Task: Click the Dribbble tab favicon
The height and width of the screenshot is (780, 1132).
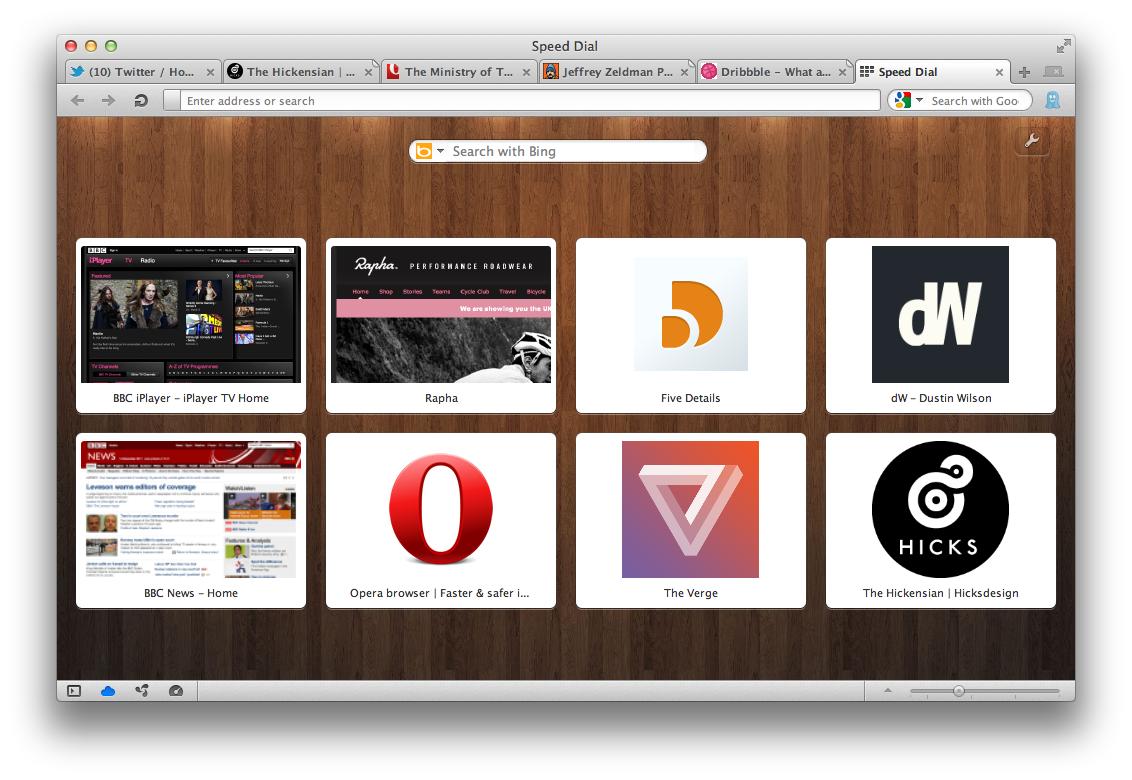Action: tap(709, 72)
